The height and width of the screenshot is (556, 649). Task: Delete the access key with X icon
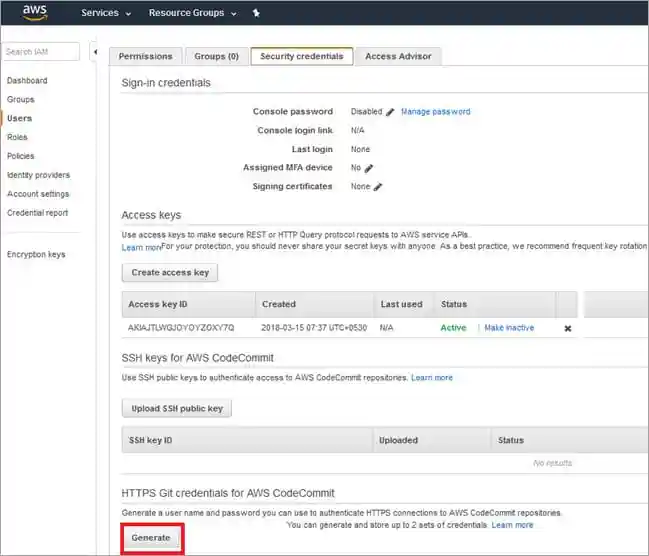click(x=568, y=328)
